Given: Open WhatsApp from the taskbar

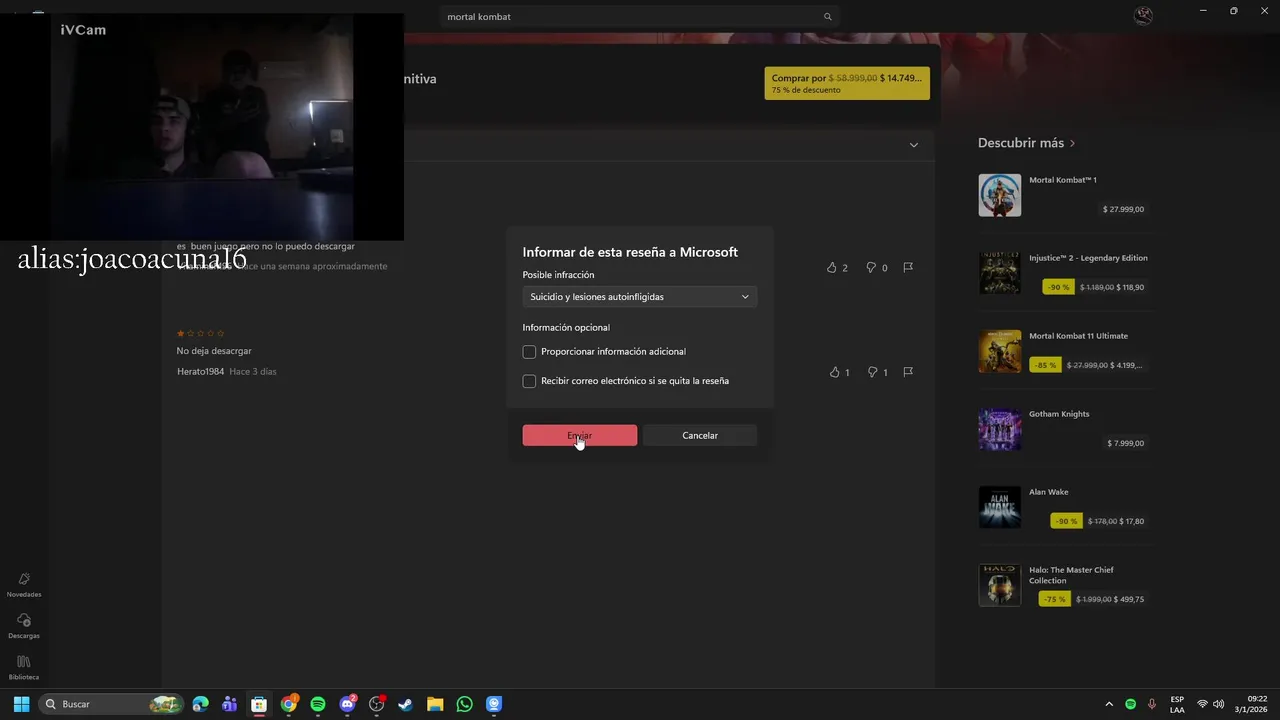Looking at the screenshot, I should (464, 704).
